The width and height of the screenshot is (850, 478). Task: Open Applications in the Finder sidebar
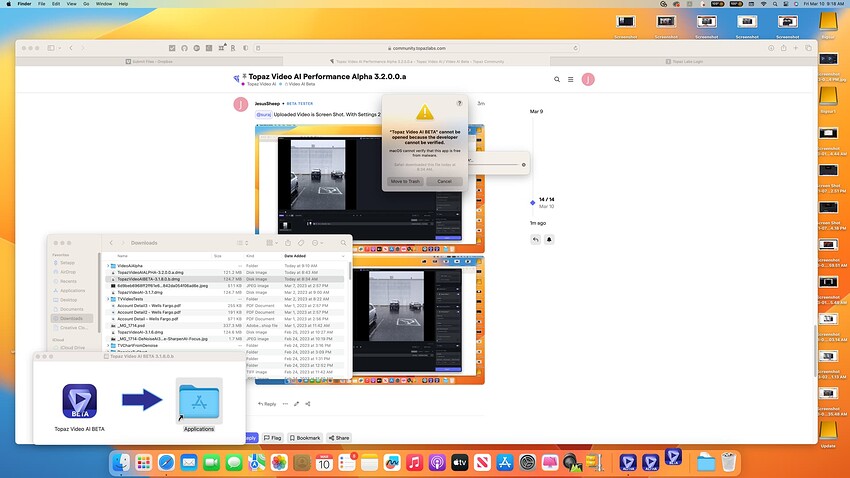(x=72, y=290)
